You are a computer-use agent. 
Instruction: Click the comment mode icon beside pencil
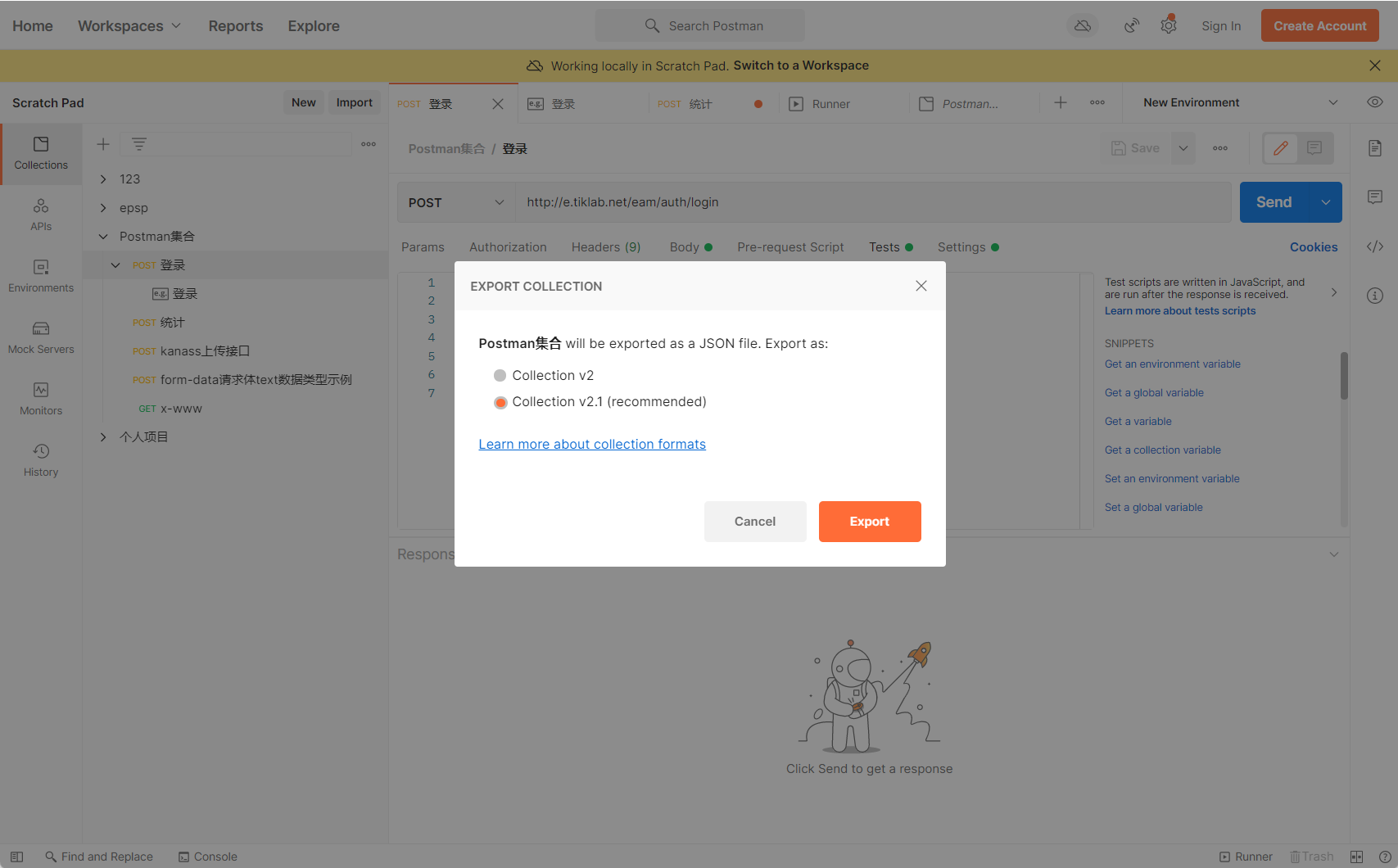[x=1314, y=148]
